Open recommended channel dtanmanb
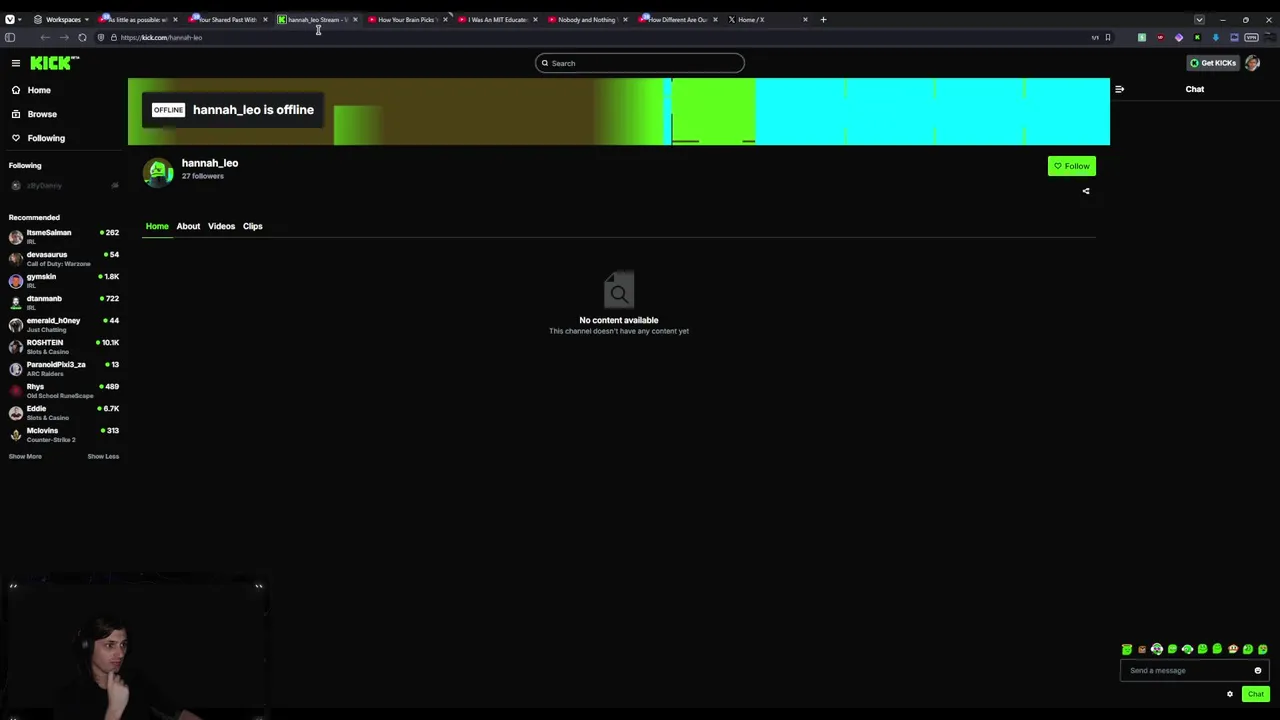Image resolution: width=1280 pixels, height=720 pixels. click(x=64, y=303)
